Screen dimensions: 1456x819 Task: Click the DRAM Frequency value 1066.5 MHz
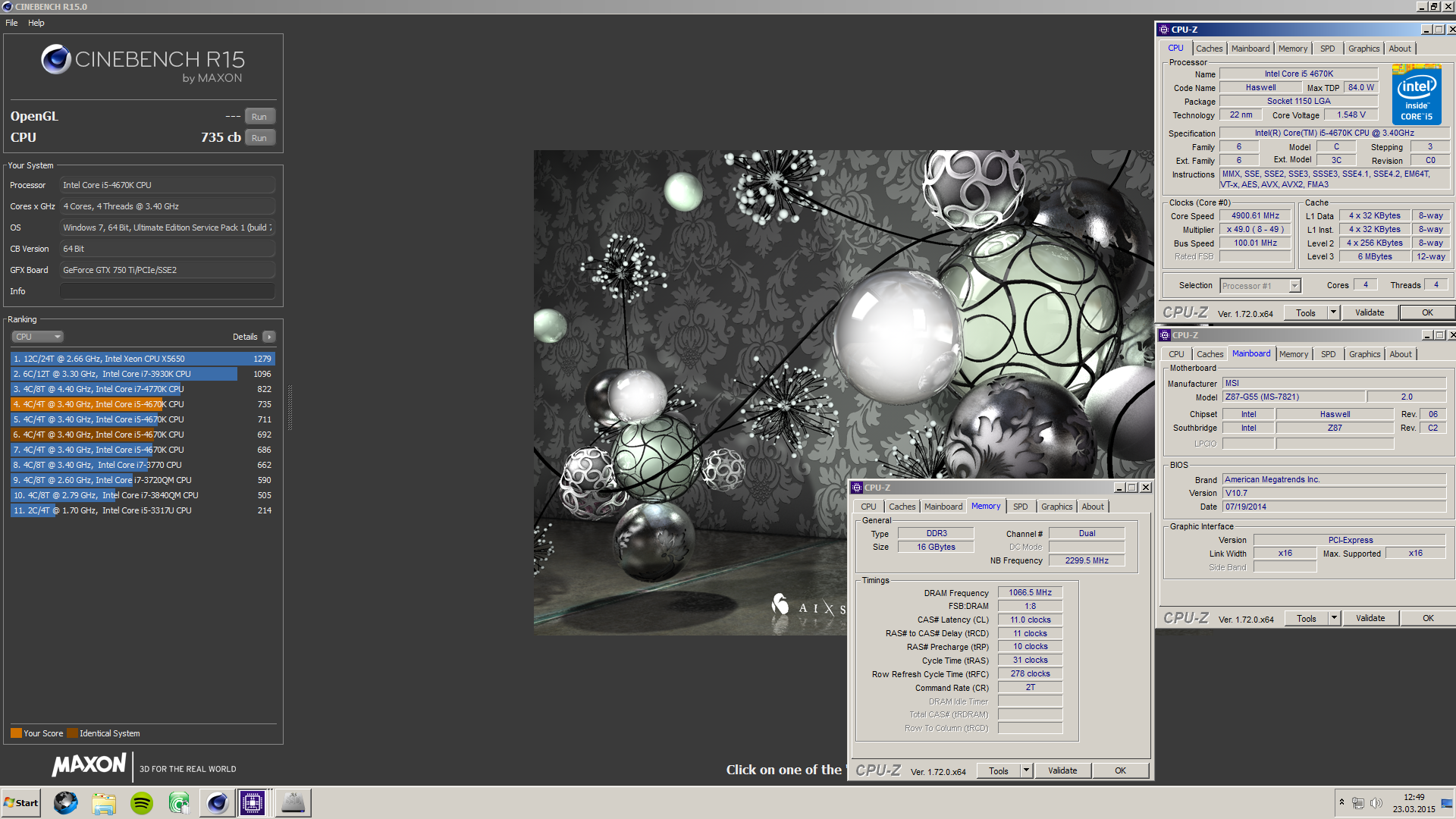click(1030, 593)
